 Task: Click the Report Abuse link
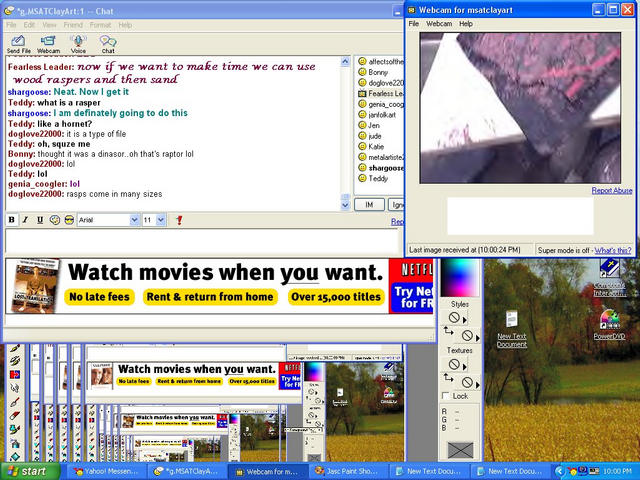611,191
